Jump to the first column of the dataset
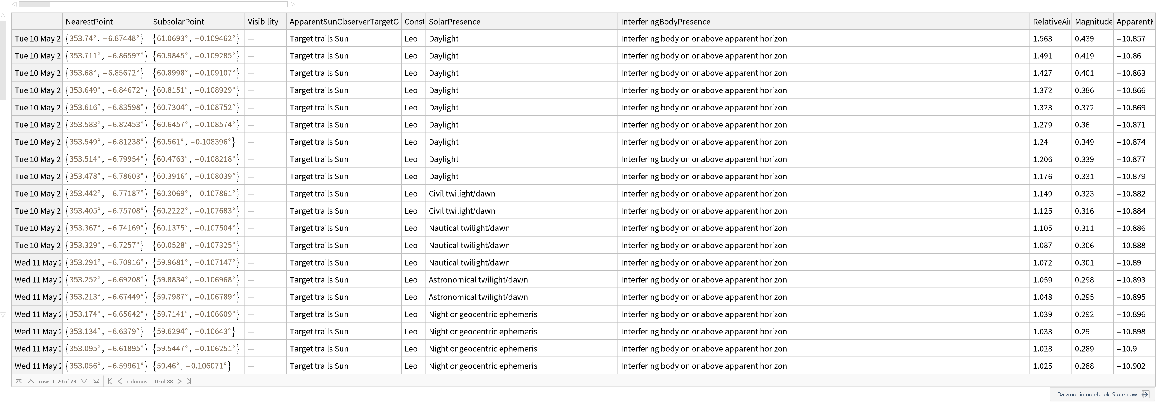Viewport: 1156px width, 402px height. [110, 381]
